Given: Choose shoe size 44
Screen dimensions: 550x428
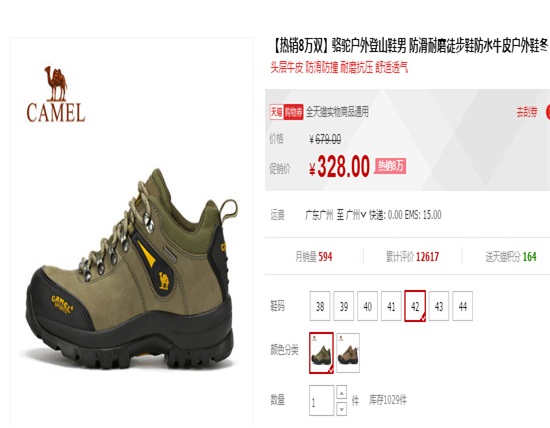Looking at the screenshot, I should coord(463,306).
